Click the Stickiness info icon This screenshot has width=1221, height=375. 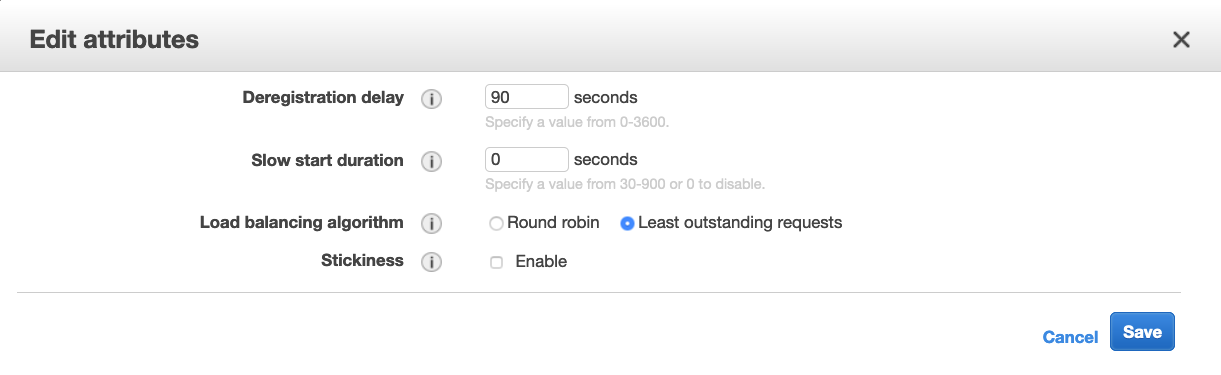[x=431, y=262]
